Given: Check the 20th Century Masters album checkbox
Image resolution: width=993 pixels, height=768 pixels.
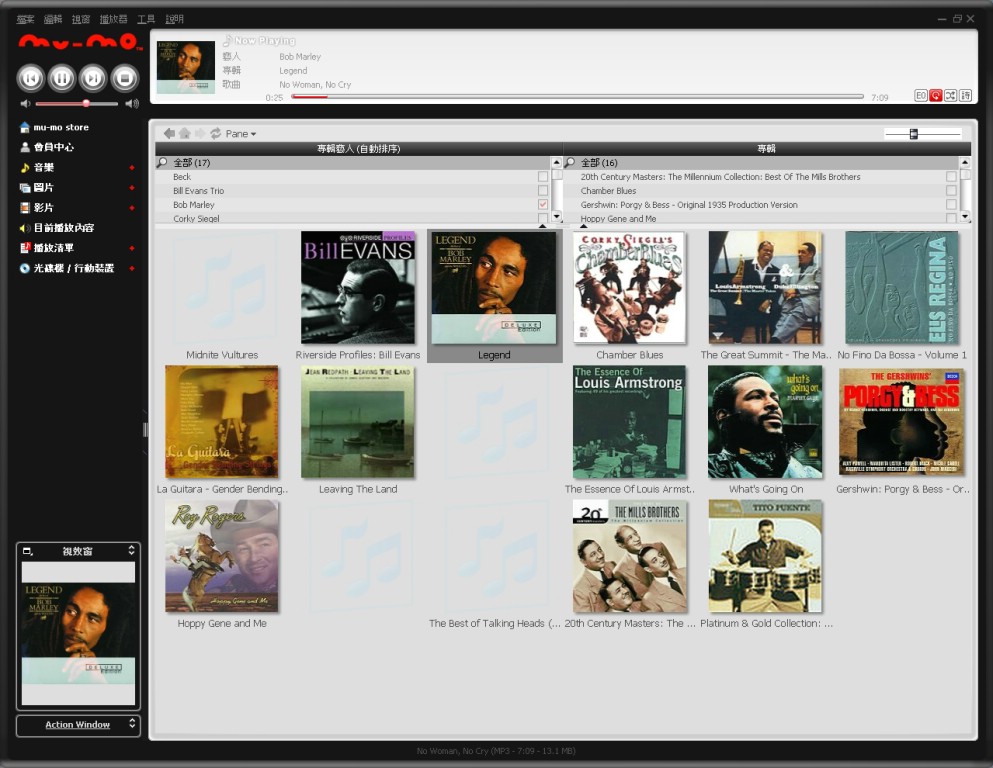Looking at the screenshot, I should tap(951, 177).
